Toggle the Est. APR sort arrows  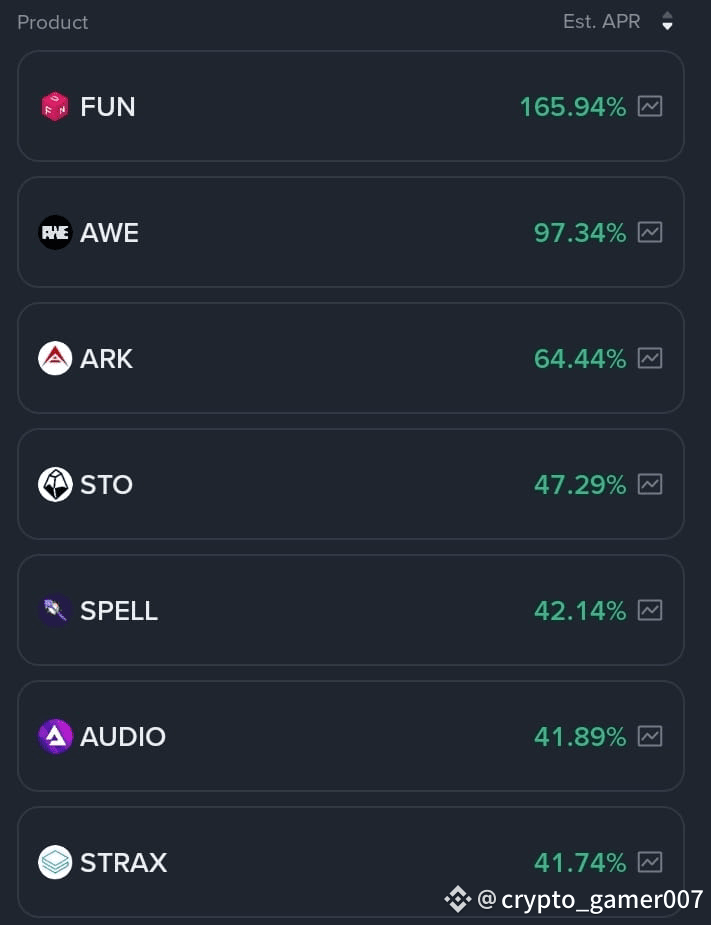667,21
